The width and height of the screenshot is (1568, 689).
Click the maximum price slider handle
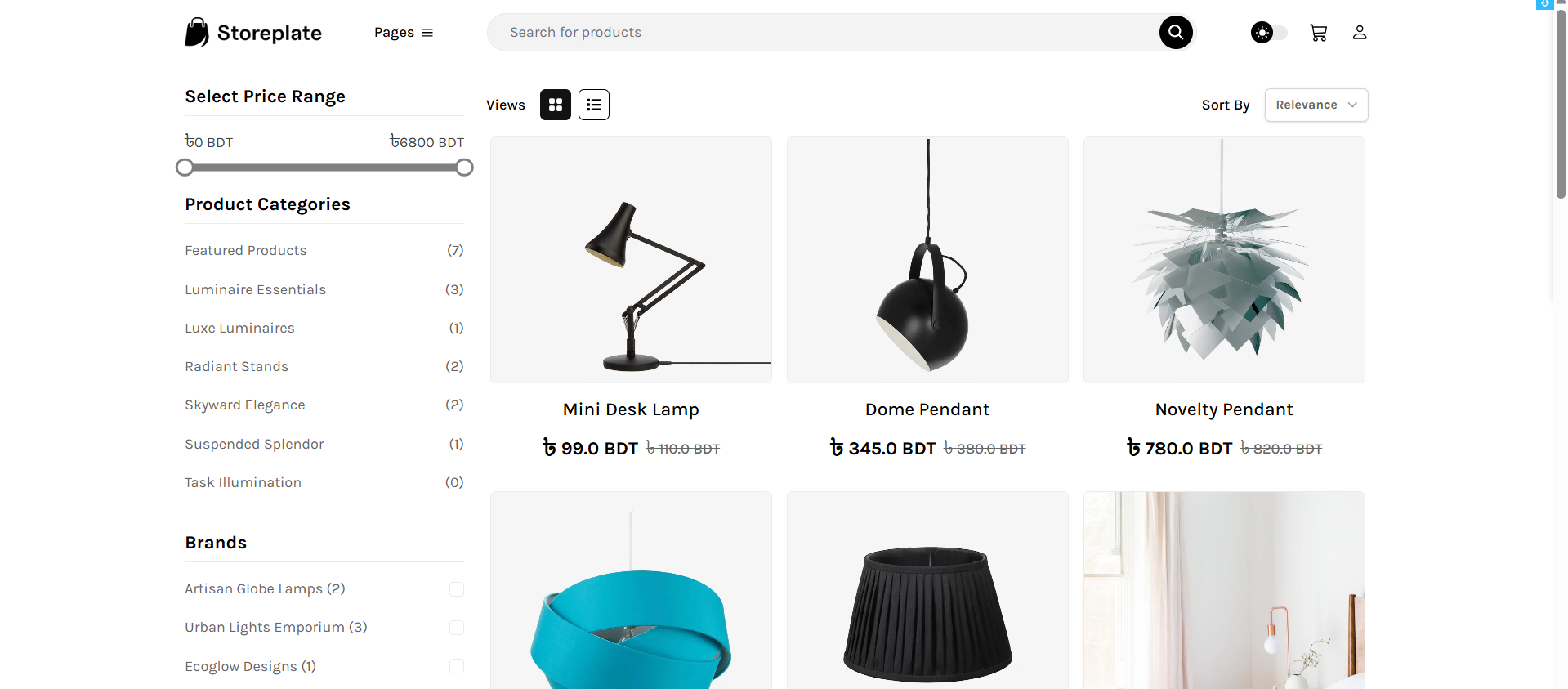click(x=464, y=168)
